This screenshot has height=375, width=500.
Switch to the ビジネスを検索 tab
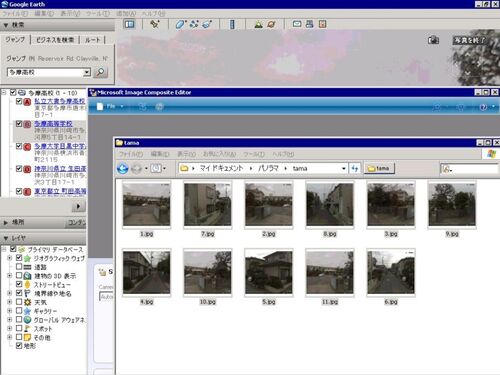pyautogui.click(x=55, y=40)
